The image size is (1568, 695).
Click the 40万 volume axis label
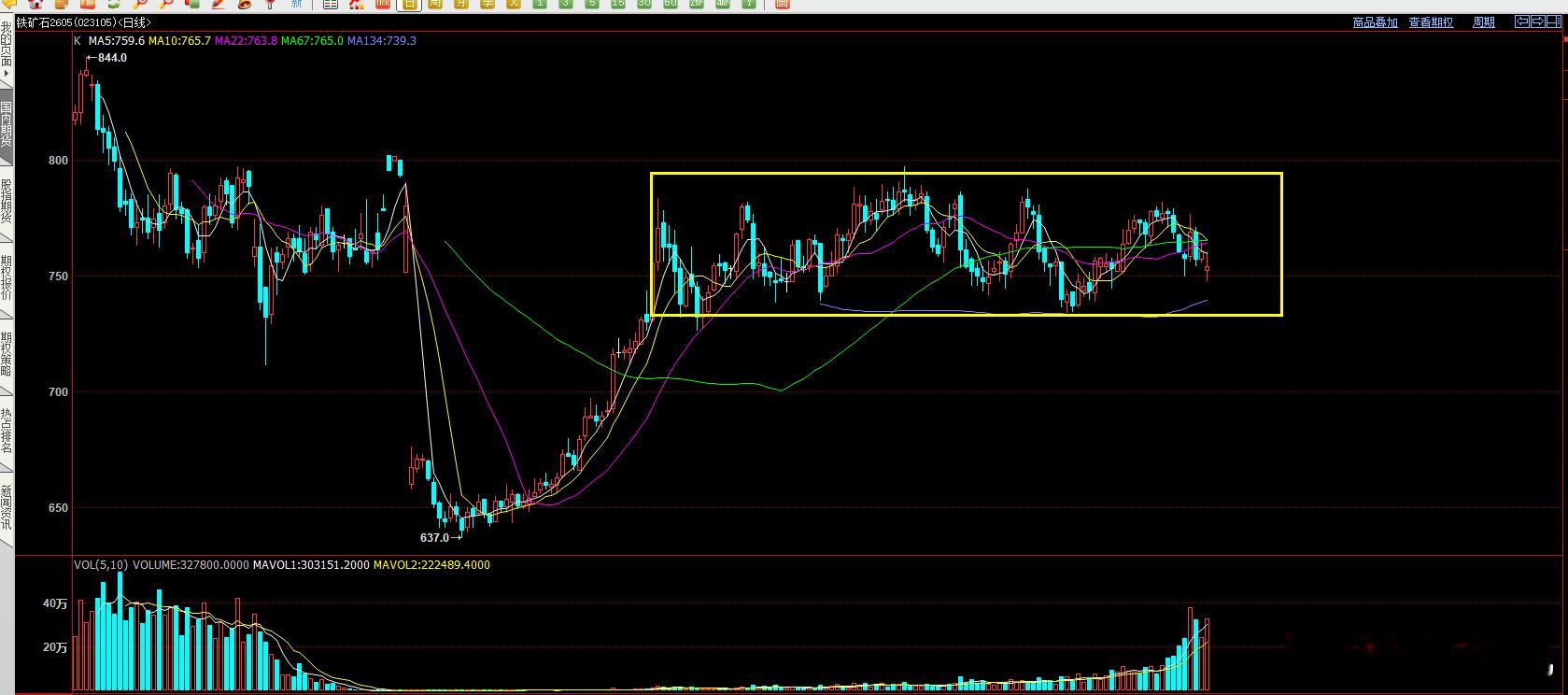(x=55, y=604)
